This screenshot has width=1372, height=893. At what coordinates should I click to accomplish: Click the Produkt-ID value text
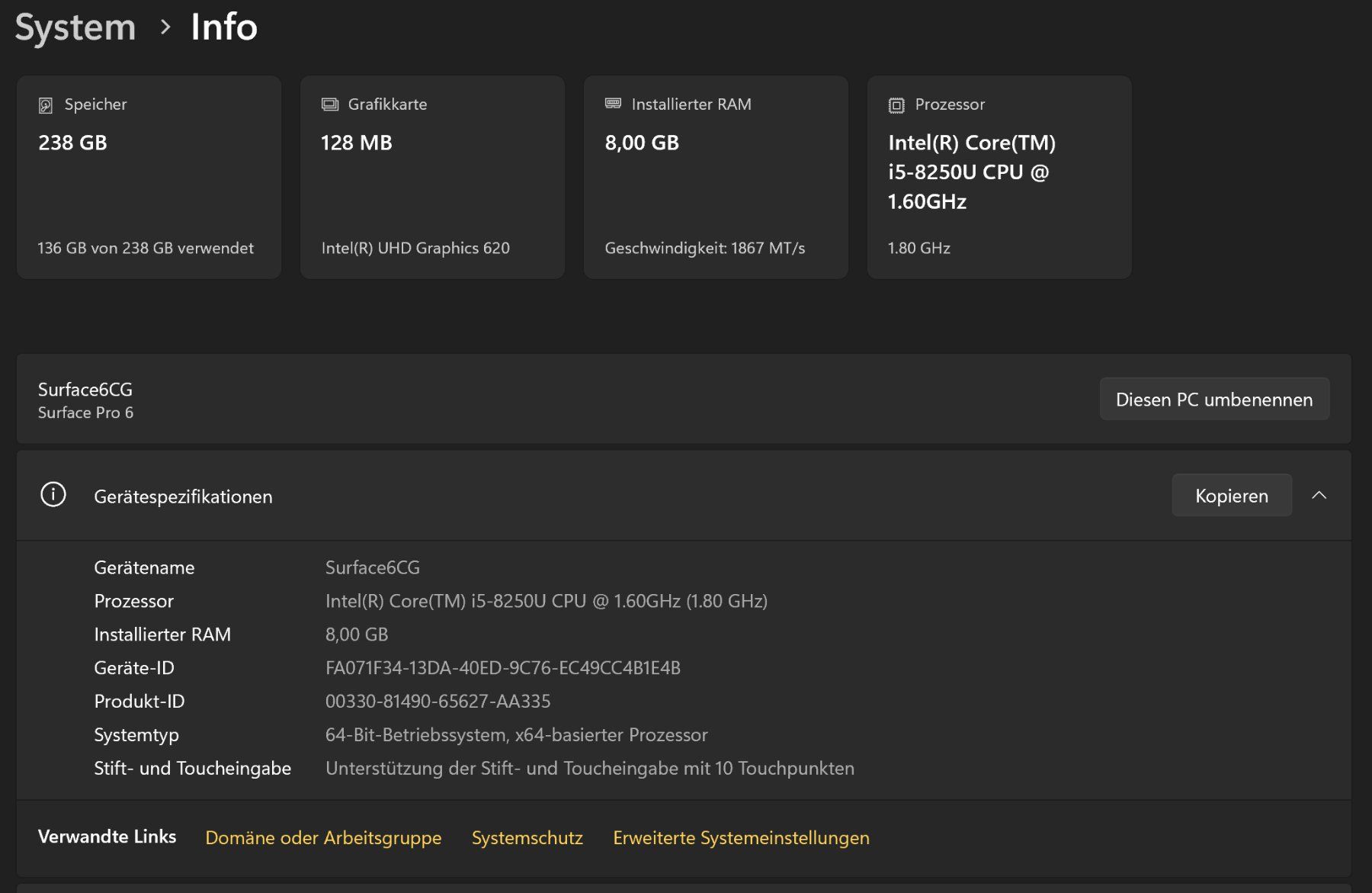tap(438, 702)
